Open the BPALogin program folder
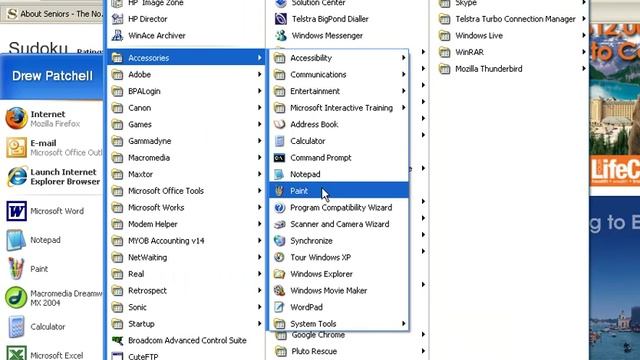The width and height of the screenshot is (640, 360). tap(186, 91)
